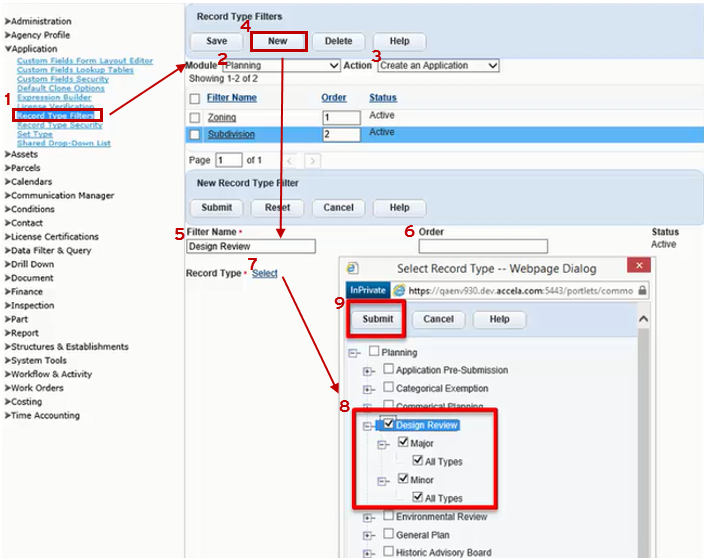
Task: Go to previous page arrow in pagination
Action: [x=289, y=160]
